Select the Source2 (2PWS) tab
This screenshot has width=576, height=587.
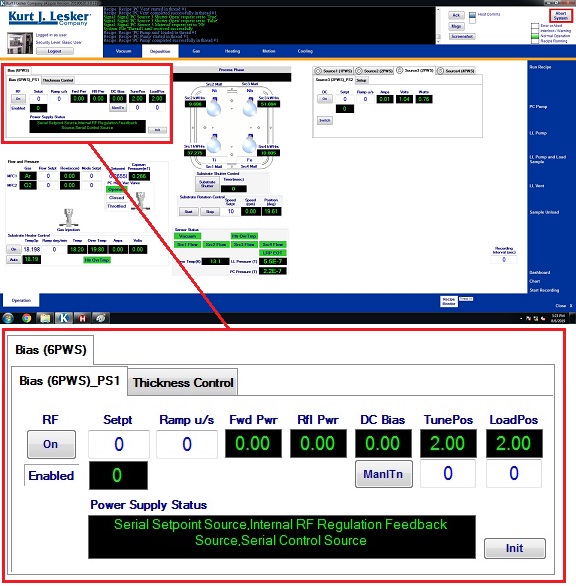pos(374,71)
